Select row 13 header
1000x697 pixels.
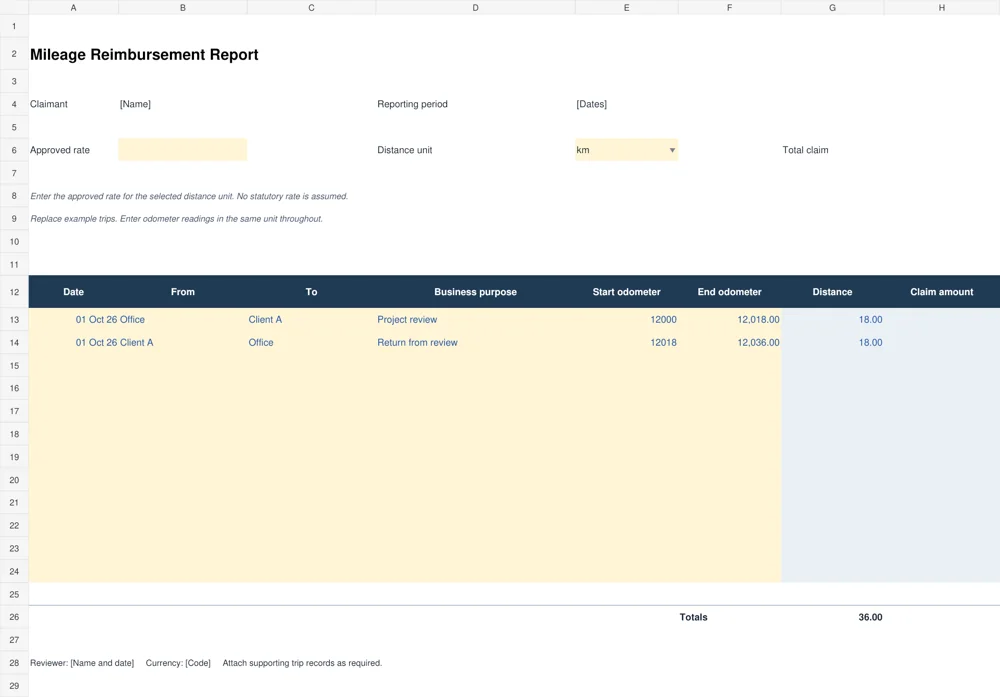pyautogui.click(x=14, y=319)
